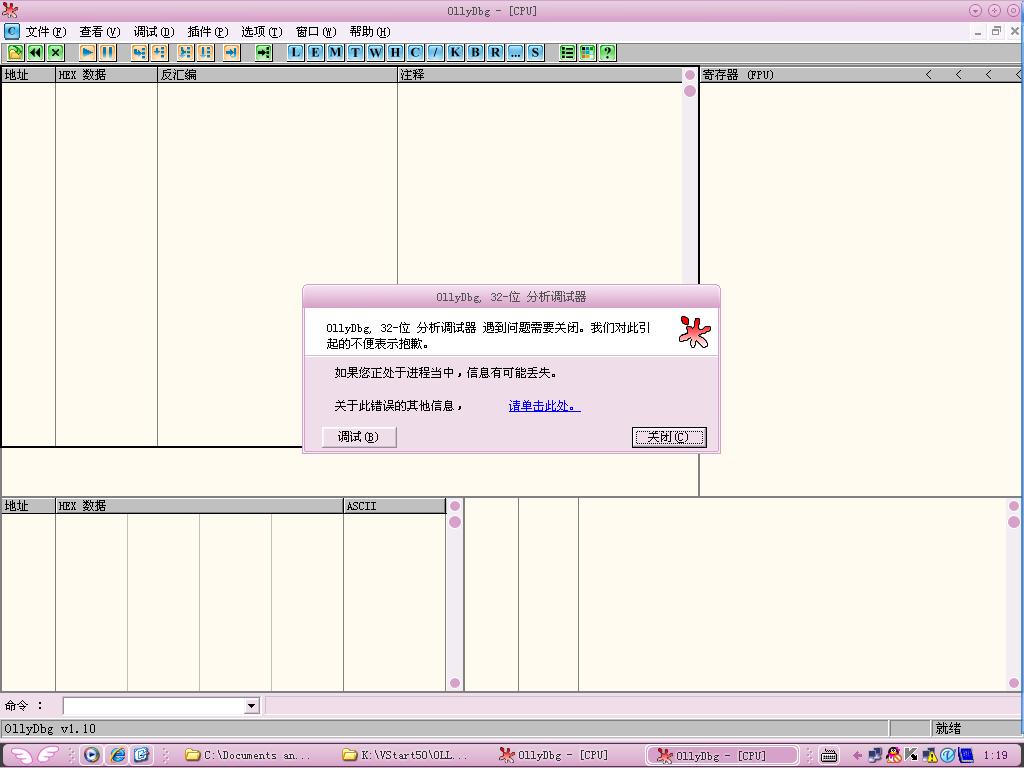
Task: Switch to C:\Documents an... taskbar window
Action: click(249, 755)
